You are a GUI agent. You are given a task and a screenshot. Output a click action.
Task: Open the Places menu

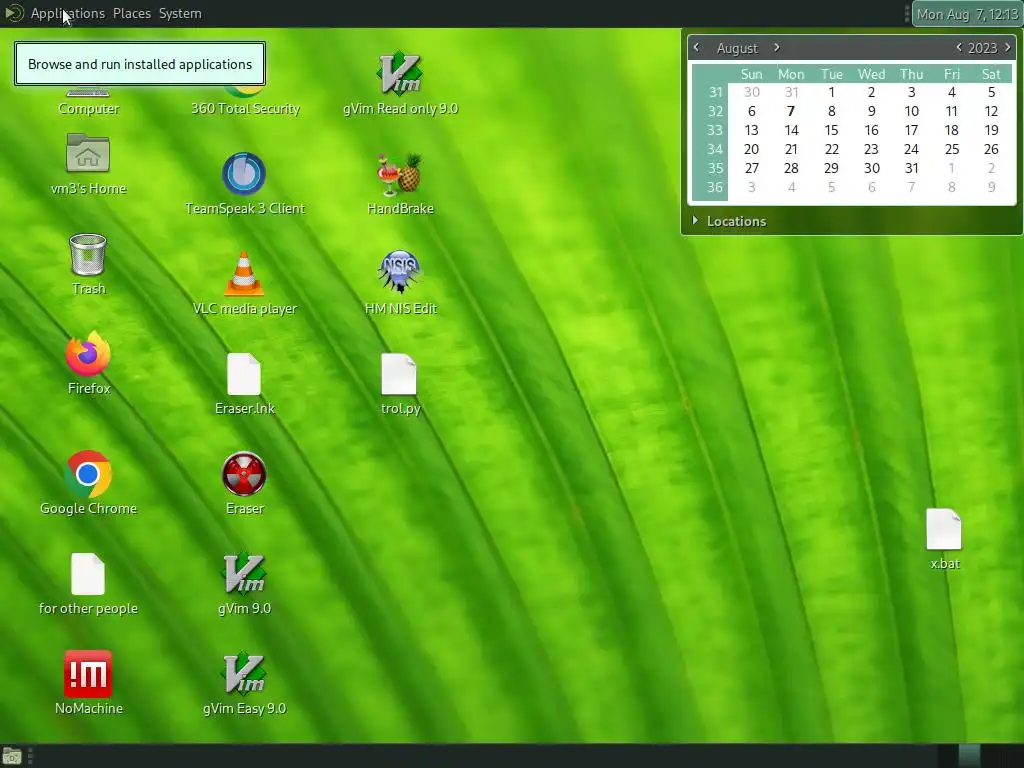click(x=132, y=13)
